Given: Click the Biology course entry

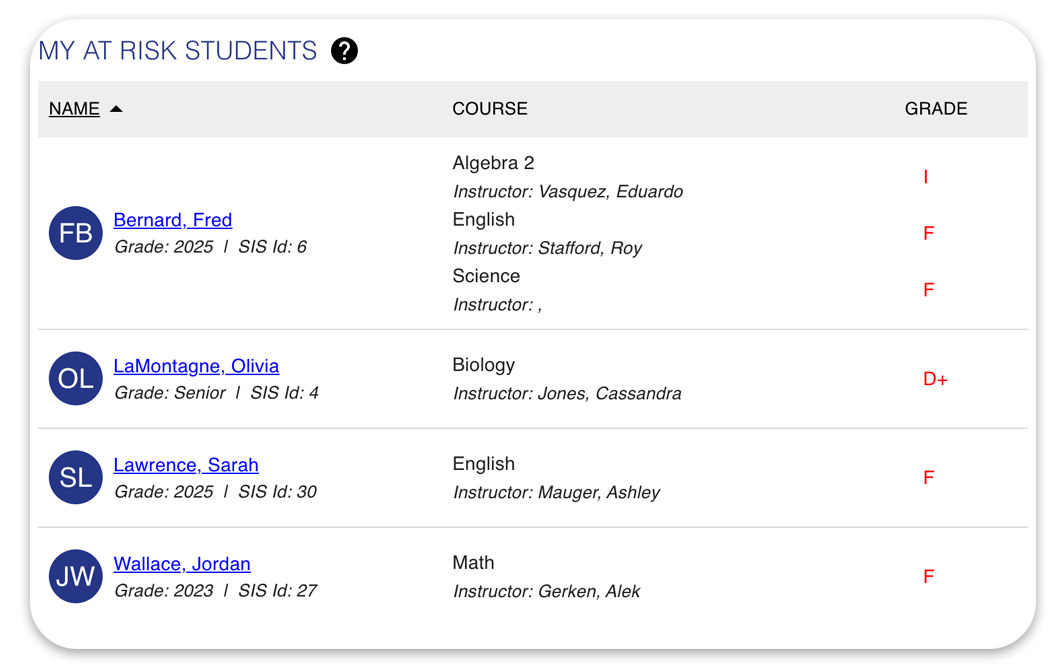Looking at the screenshot, I should 483,365.
